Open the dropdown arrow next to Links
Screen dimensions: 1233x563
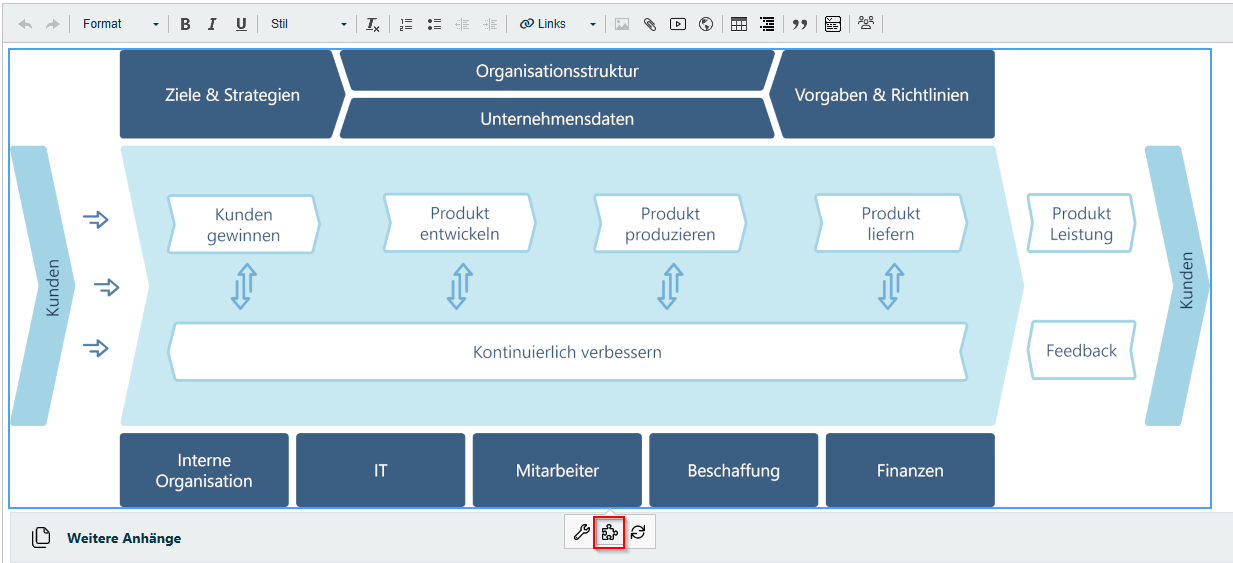[x=592, y=24]
